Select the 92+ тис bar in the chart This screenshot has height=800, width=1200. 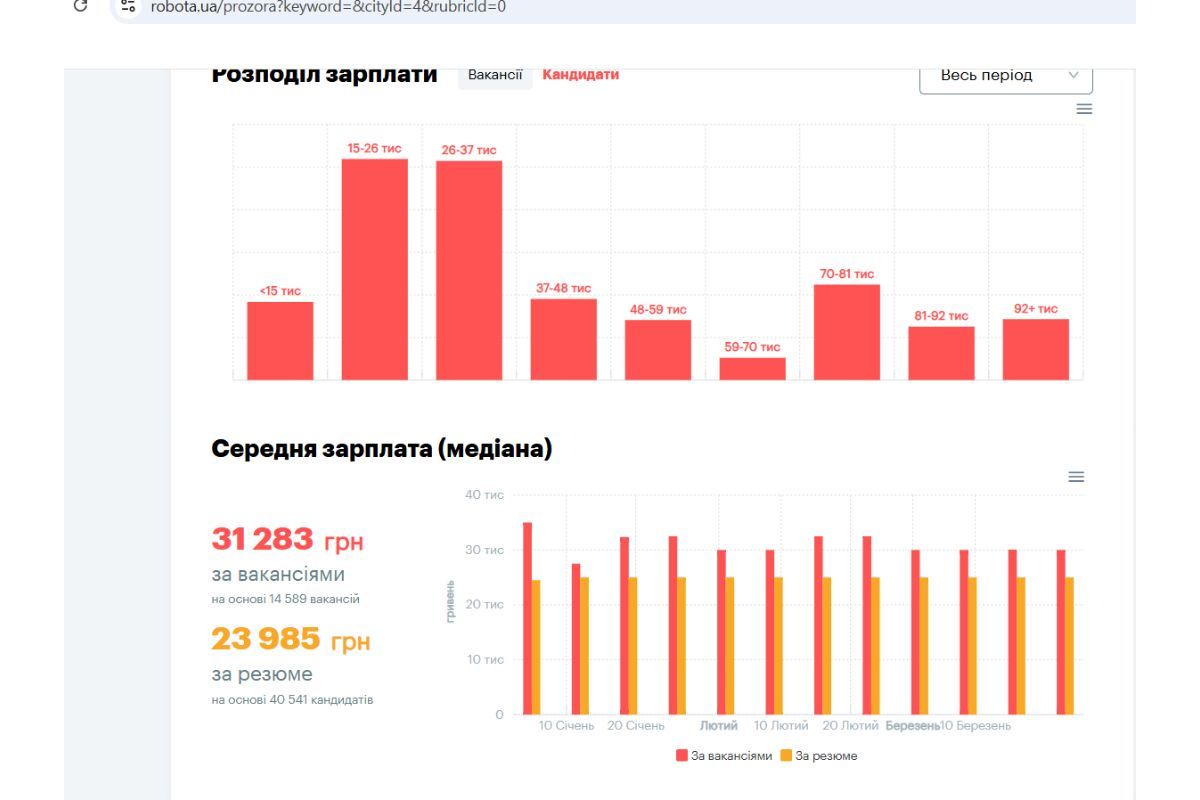coord(1035,350)
